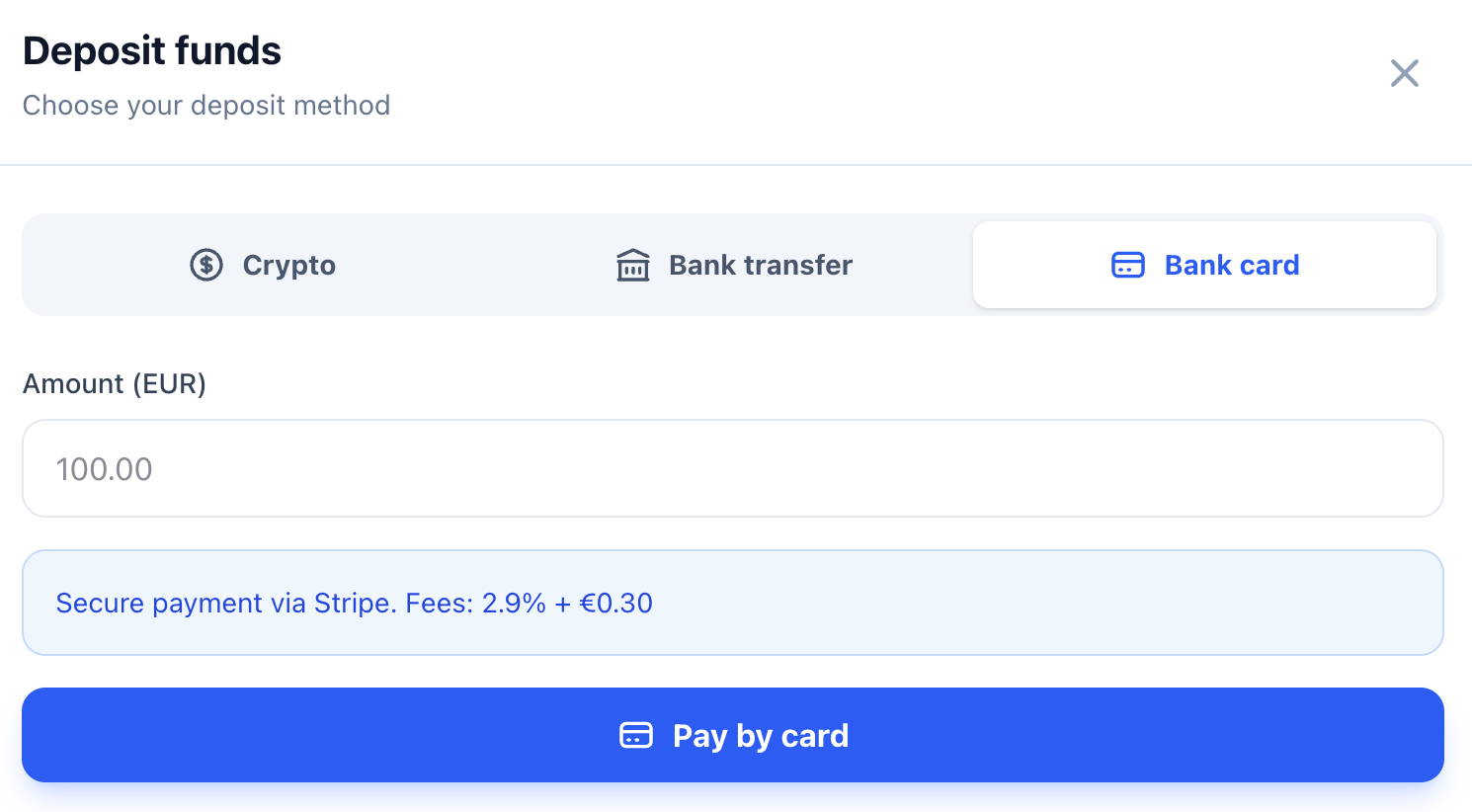Click the card icon on Pay button
The width and height of the screenshot is (1472, 812).
pyautogui.click(x=636, y=735)
